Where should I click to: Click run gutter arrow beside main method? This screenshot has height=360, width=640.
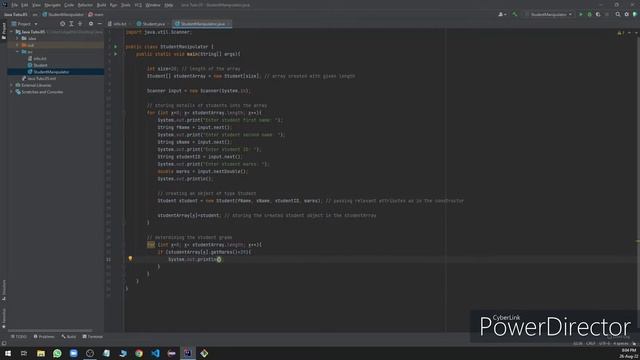click(x=116, y=54)
